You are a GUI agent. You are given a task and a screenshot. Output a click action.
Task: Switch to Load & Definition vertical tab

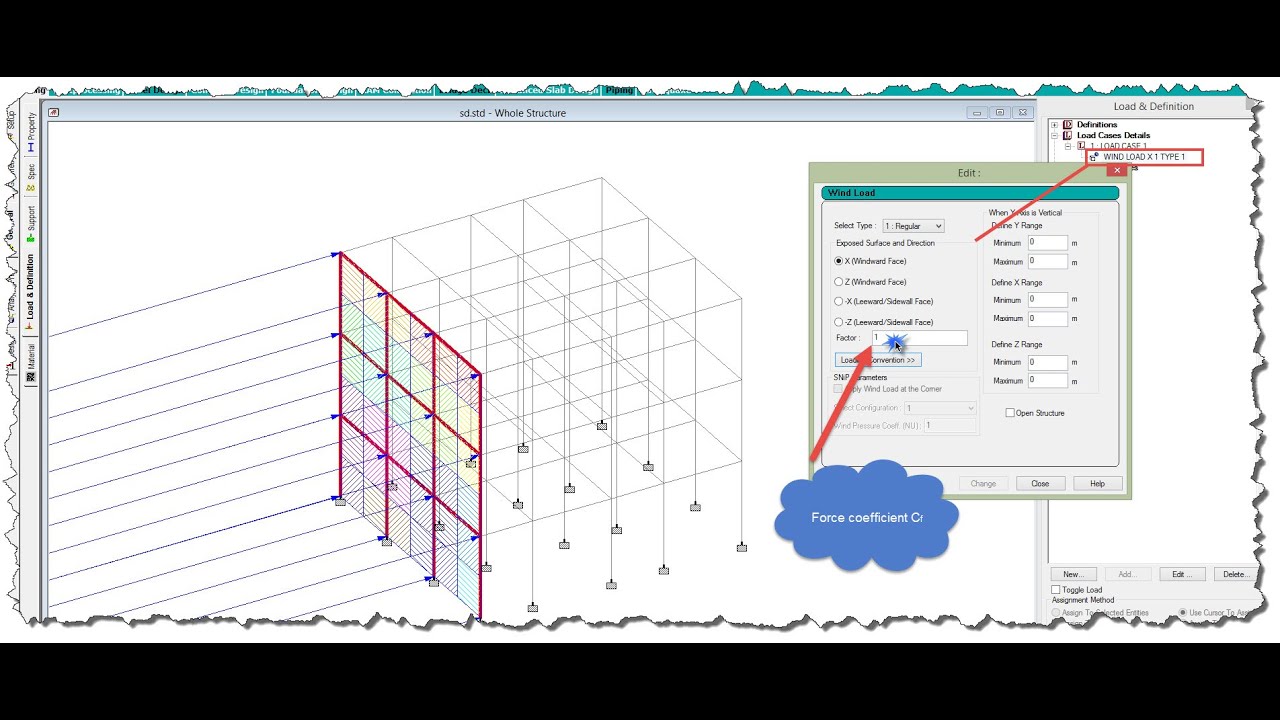tap(31, 292)
